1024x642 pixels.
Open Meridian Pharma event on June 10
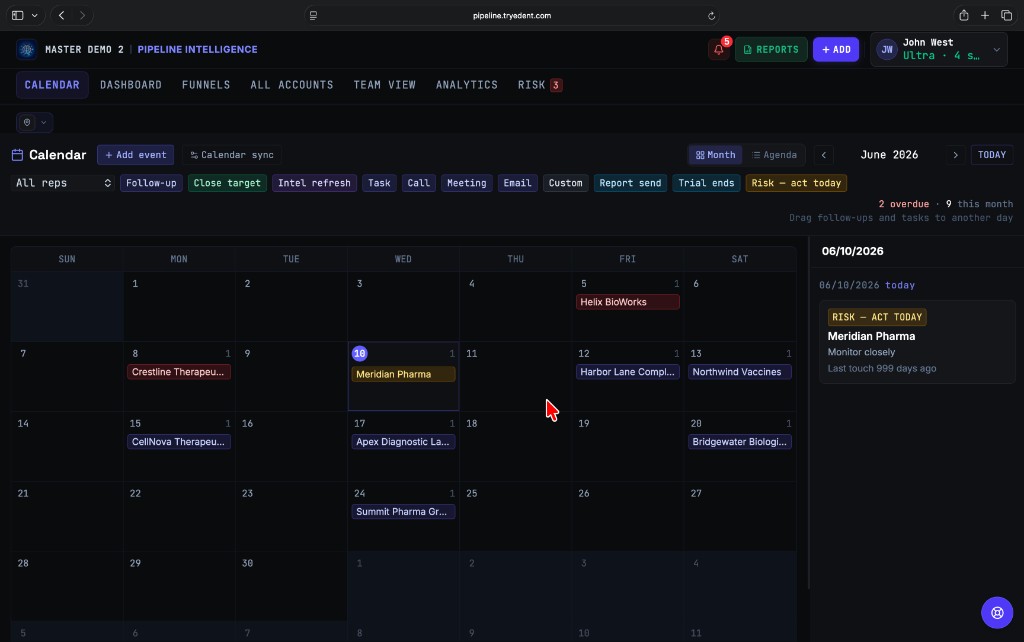403,374
